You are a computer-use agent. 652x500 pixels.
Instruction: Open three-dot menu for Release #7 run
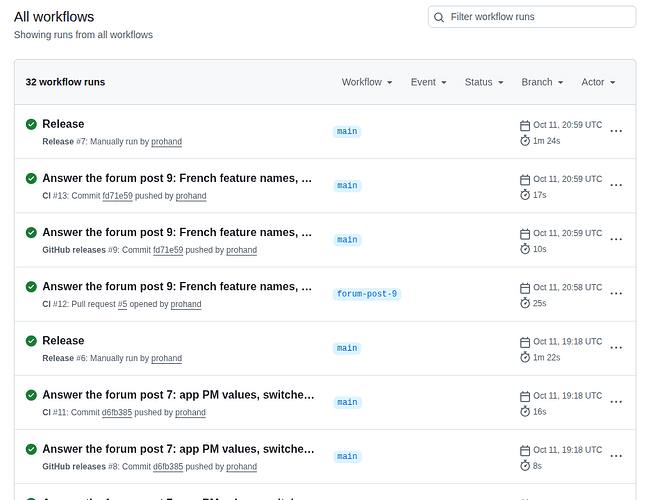pos(616,131)
